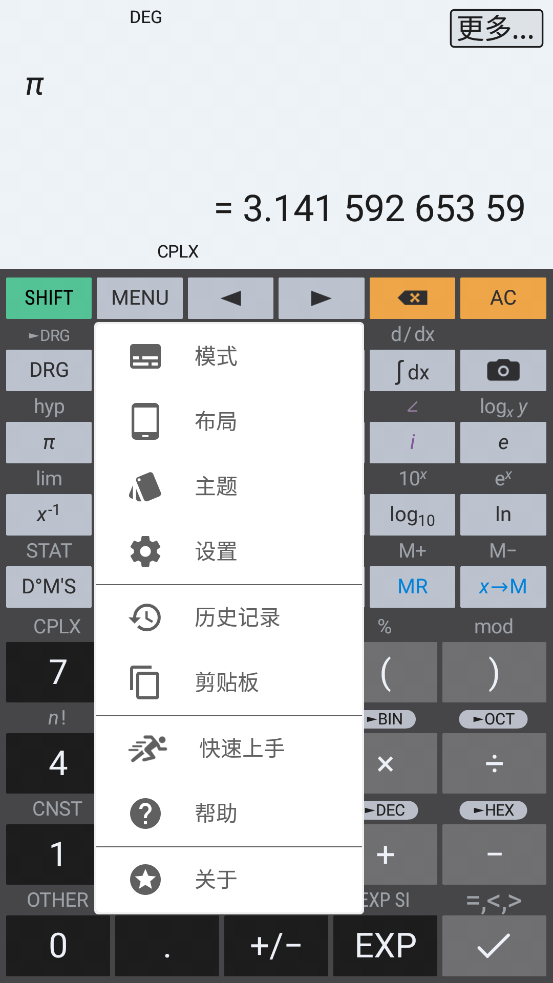Viewport: 553px width, 983px height.
Task: Click the history clock icon
Action: pos(145,618)
